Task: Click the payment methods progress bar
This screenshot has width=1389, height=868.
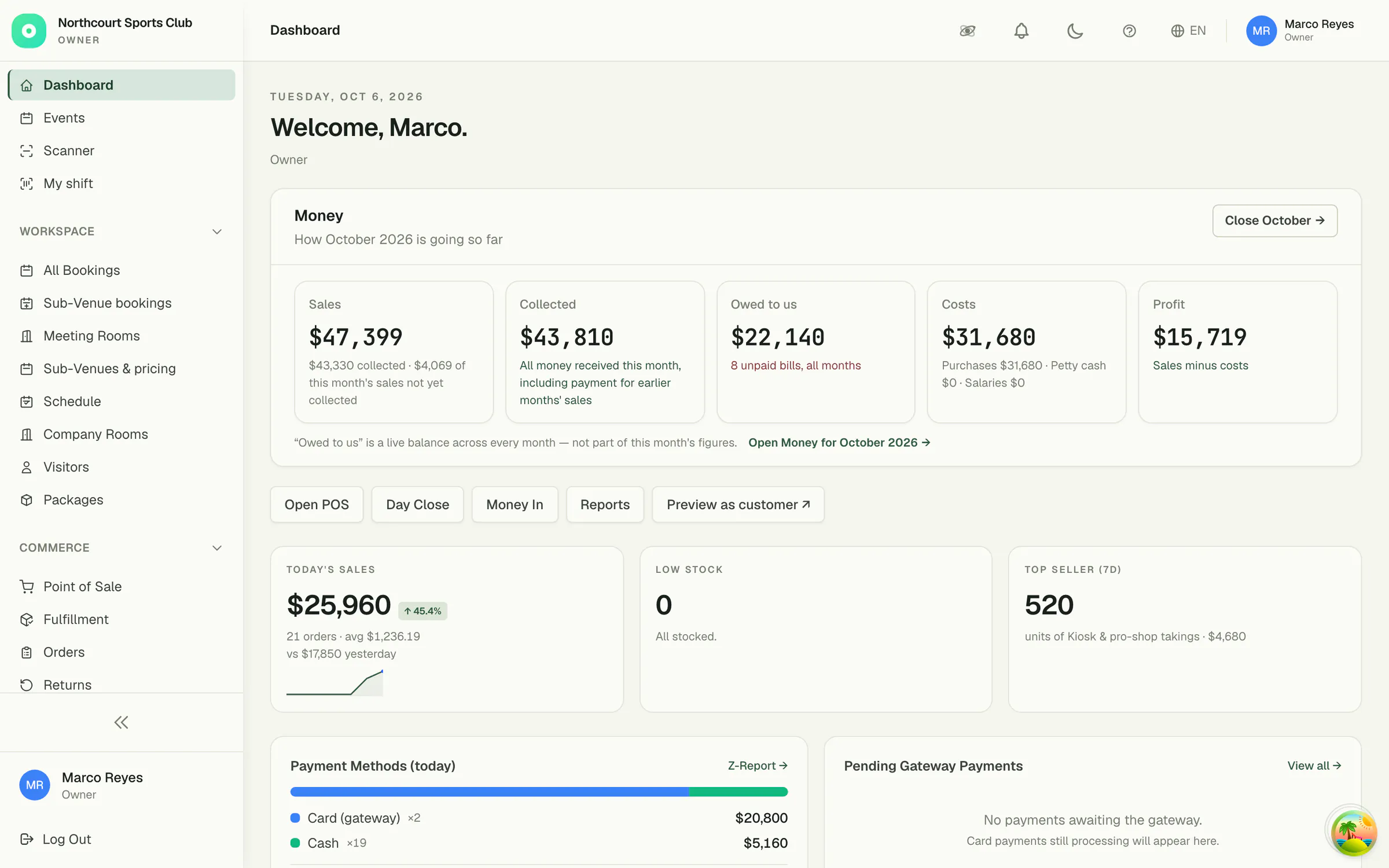Action: tap(539, 792)
